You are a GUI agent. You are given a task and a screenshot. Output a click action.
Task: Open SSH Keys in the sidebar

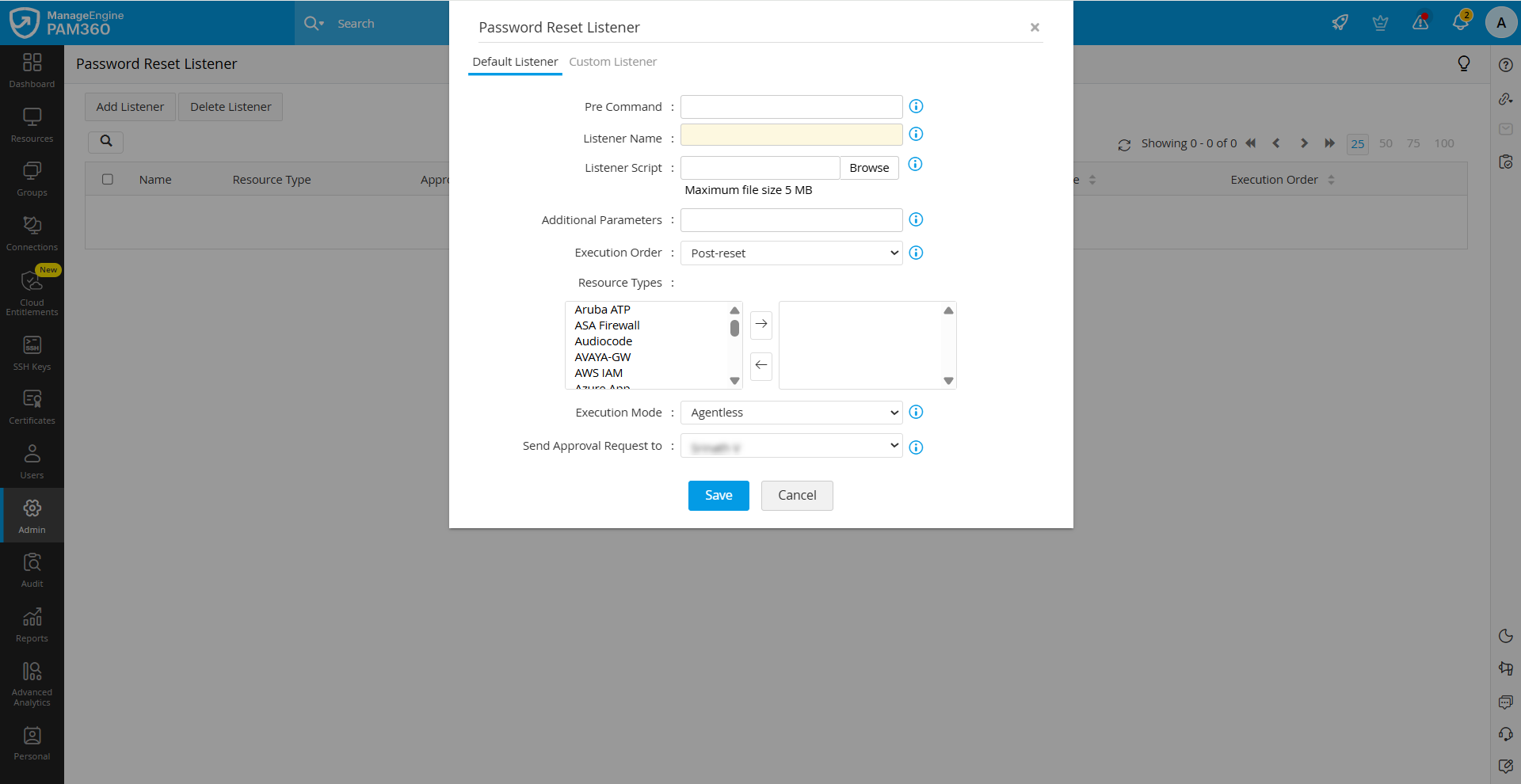click(x=32, y=352)
